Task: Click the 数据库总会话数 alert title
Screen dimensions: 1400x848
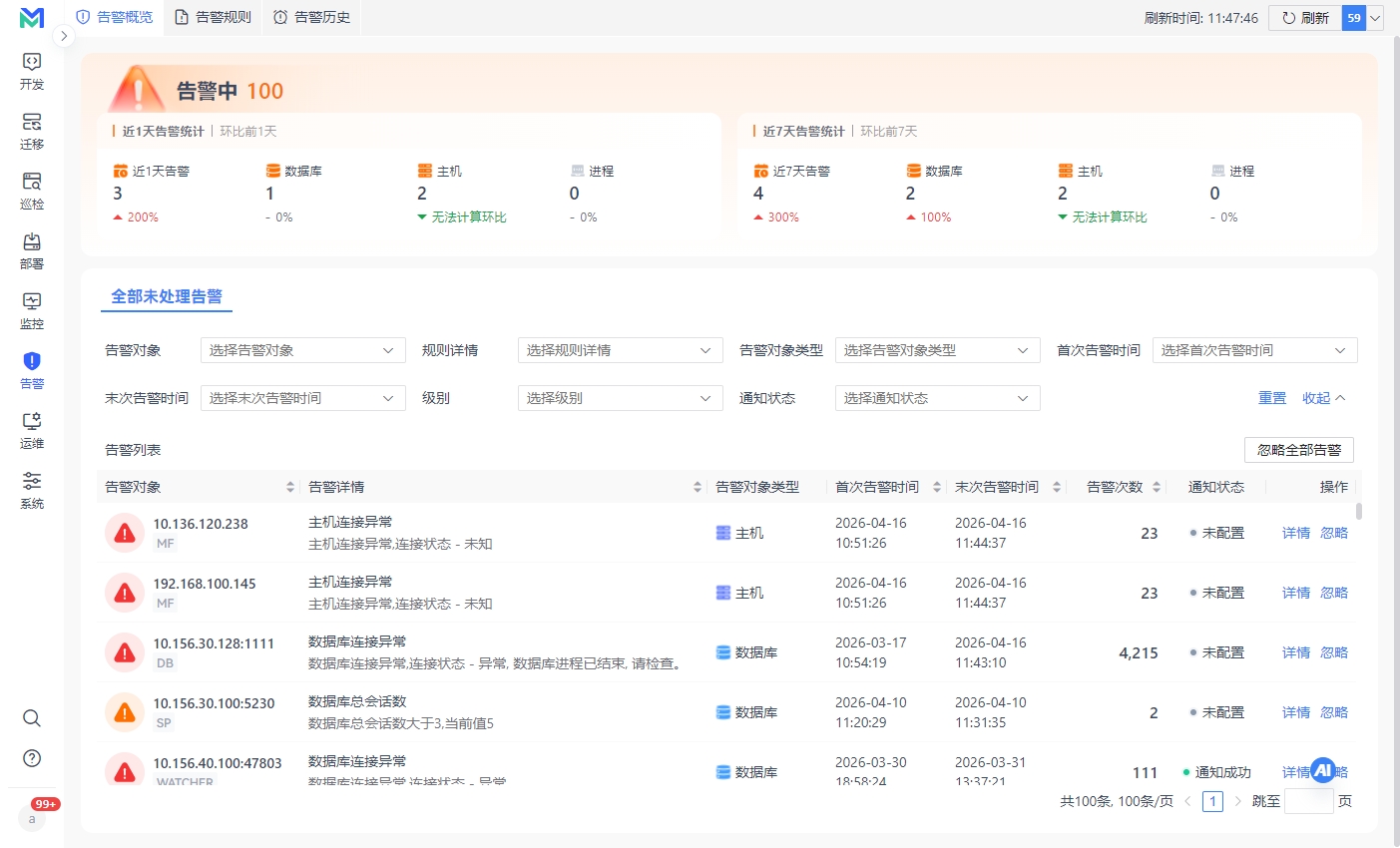Action: [x=357, y=701]
